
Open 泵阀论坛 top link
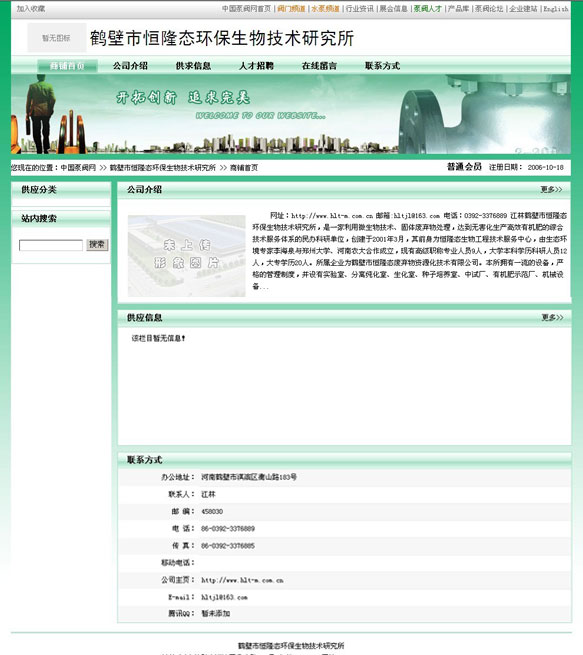pyautogui.click(x=489, y=8)
